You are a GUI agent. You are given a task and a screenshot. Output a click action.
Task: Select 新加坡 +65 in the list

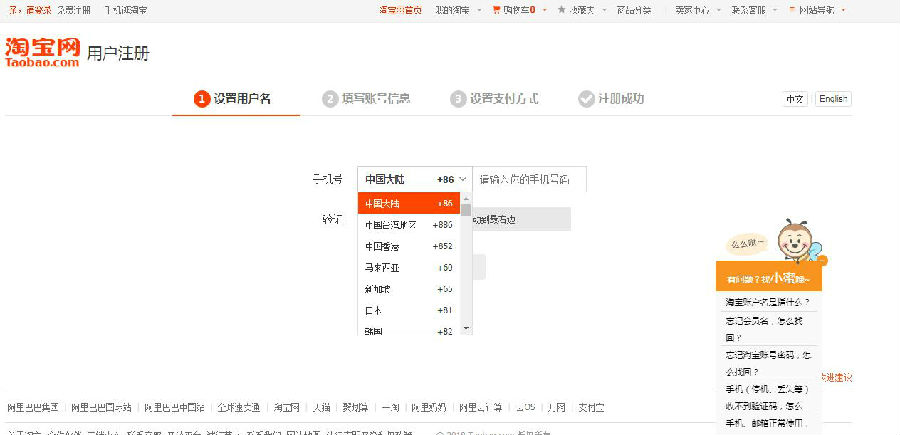[409, 289]
